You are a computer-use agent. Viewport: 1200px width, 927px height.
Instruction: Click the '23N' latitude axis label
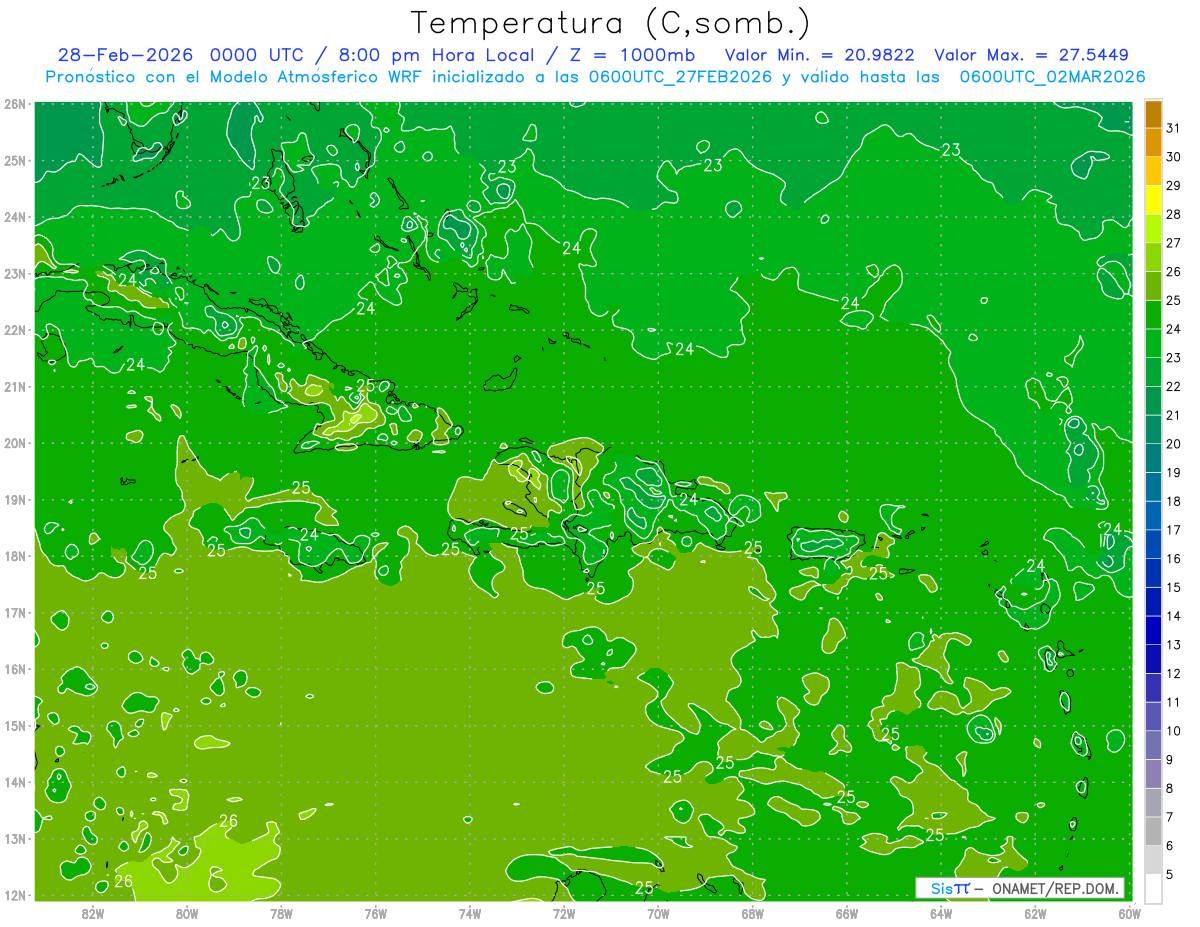coord(15,273)
